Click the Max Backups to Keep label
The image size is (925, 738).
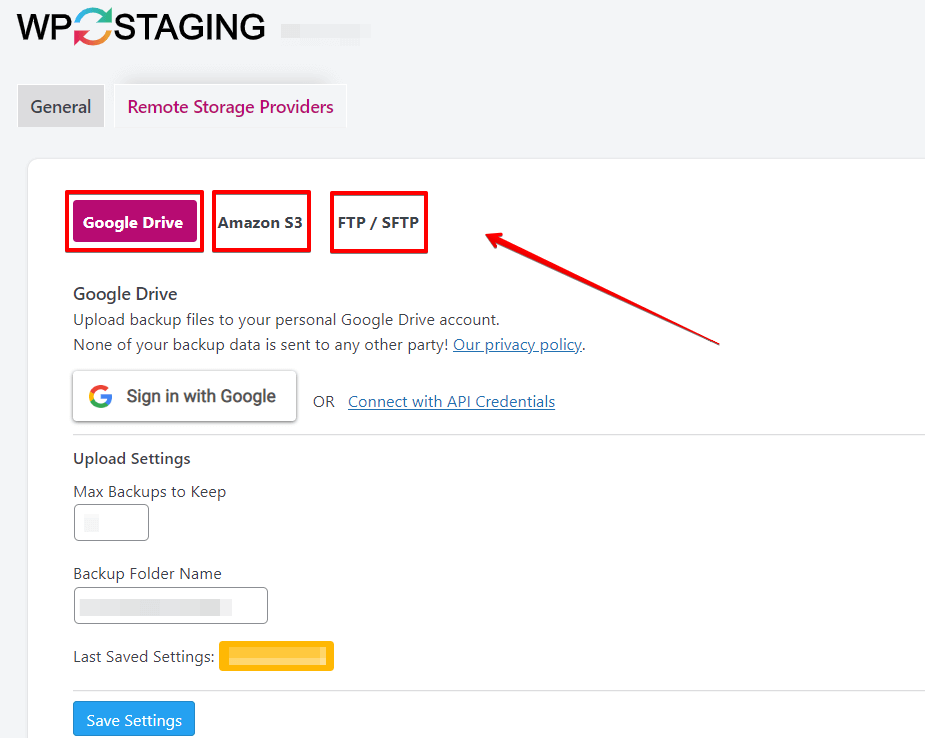[x=150, y=491]
